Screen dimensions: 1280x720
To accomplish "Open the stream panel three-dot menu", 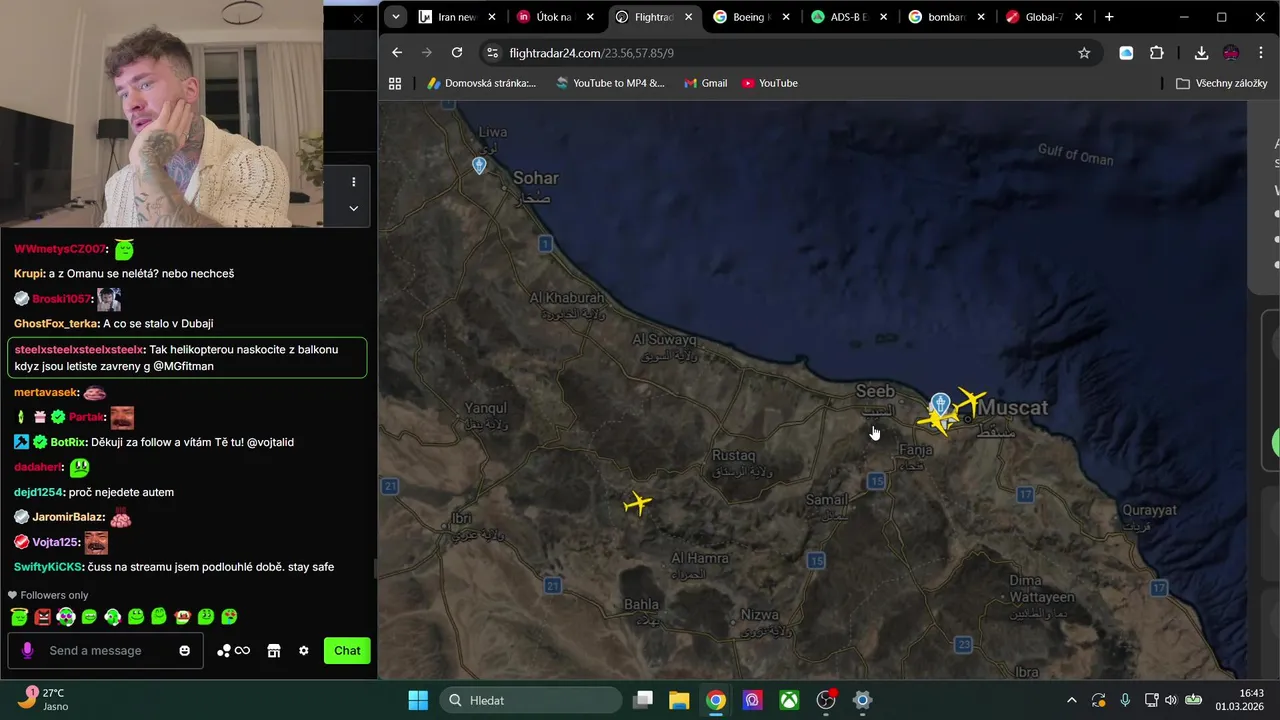I will click(x=353, y=182).
